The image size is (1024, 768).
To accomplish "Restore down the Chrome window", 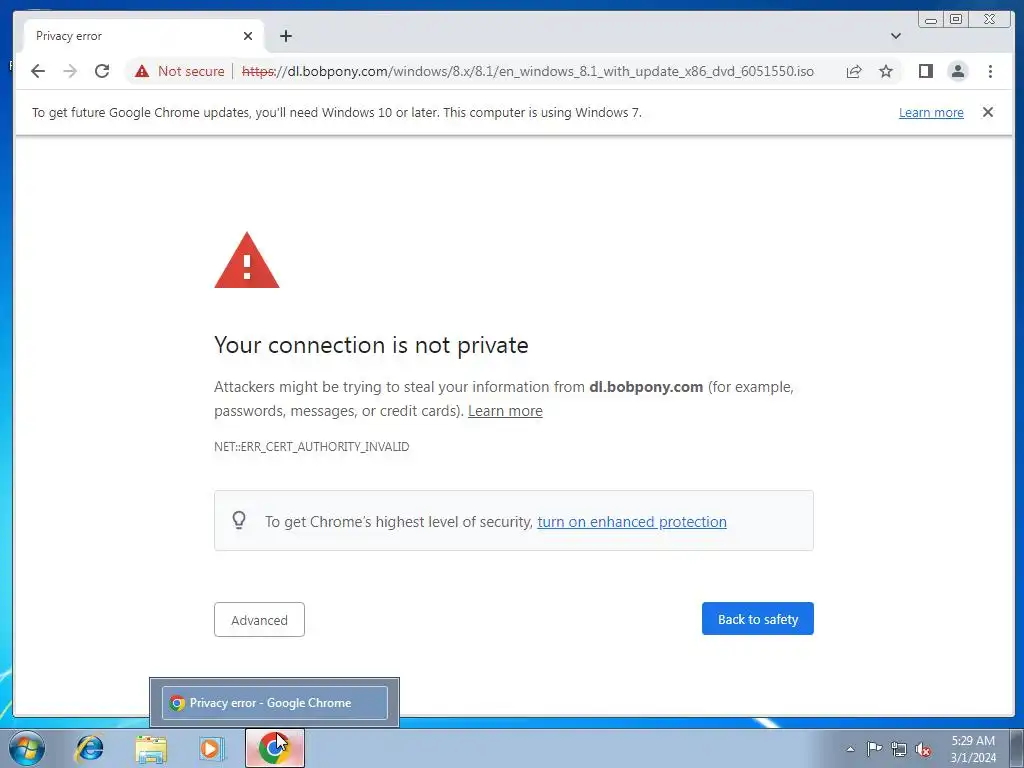I will tap(955, 19).
